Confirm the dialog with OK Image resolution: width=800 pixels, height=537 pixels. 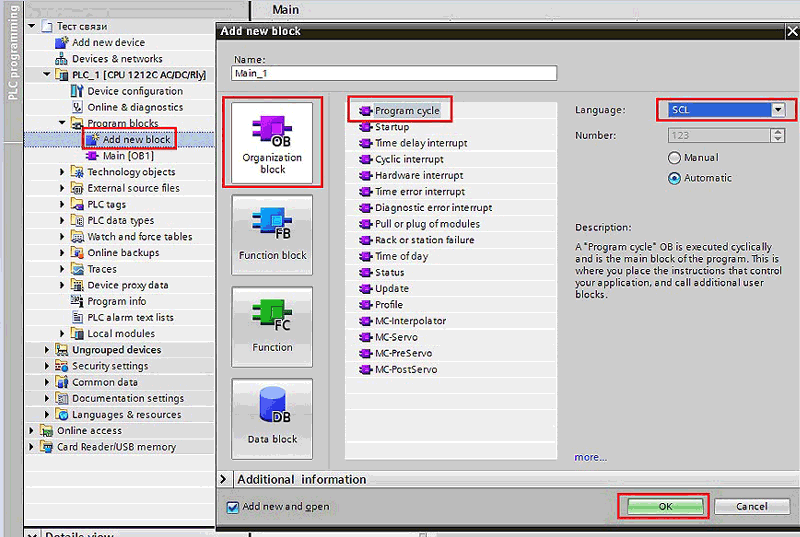point(664,507)
